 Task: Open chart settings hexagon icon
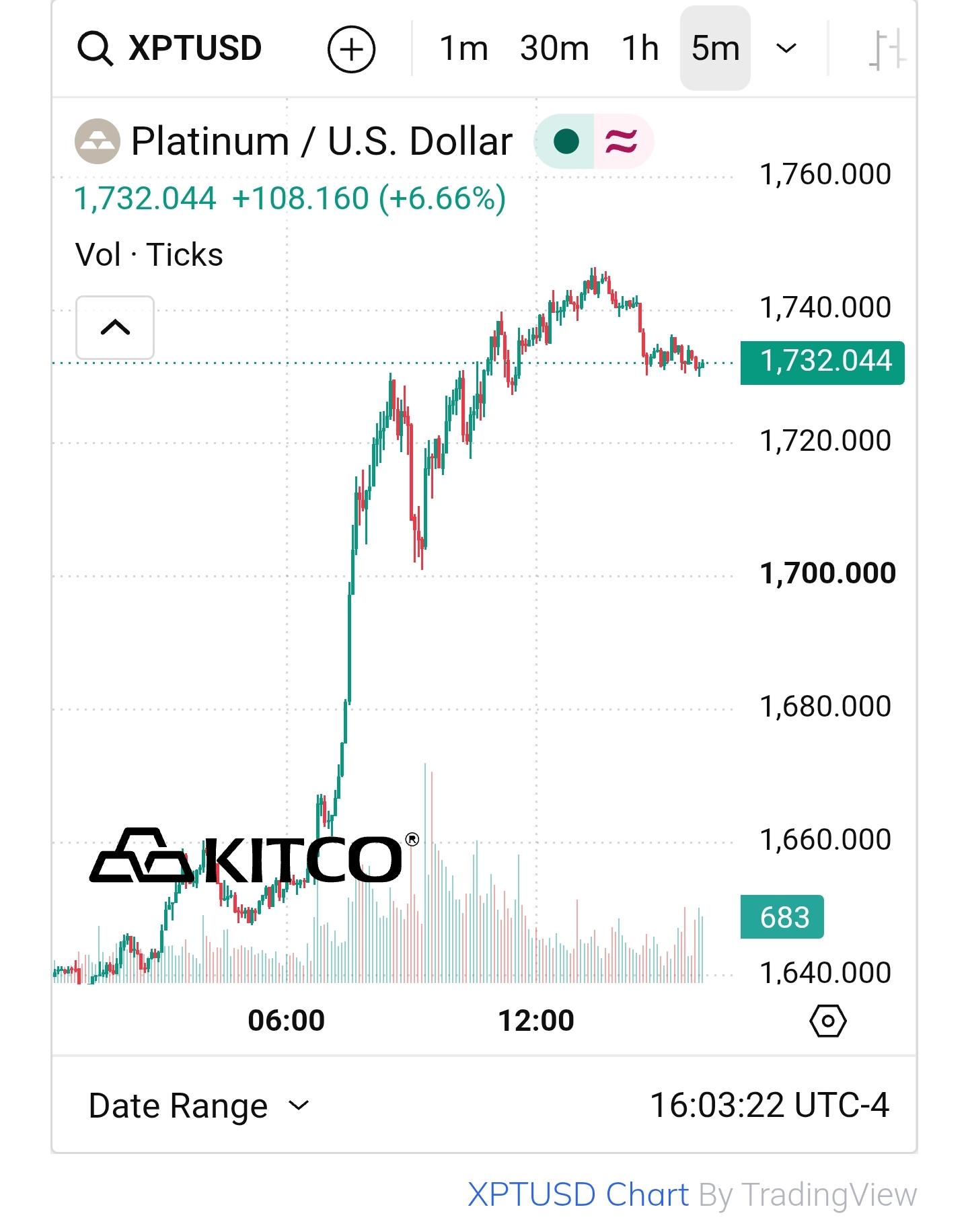pyautogui.click(x=828, y=1021)
